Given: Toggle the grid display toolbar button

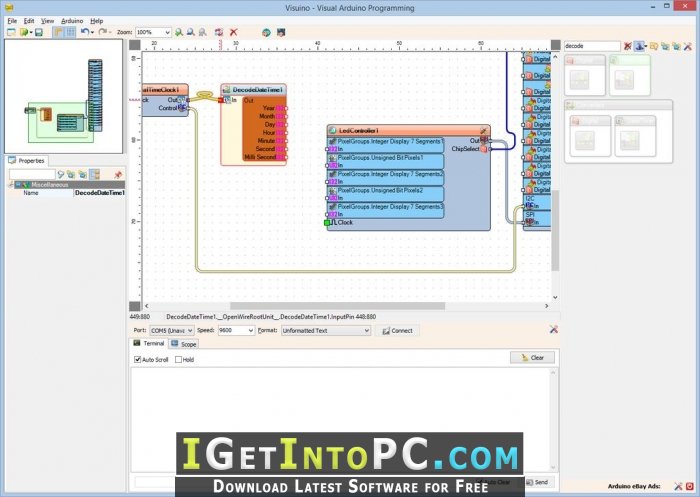Looking at the screenshot, I should click(x=71, y=32).
